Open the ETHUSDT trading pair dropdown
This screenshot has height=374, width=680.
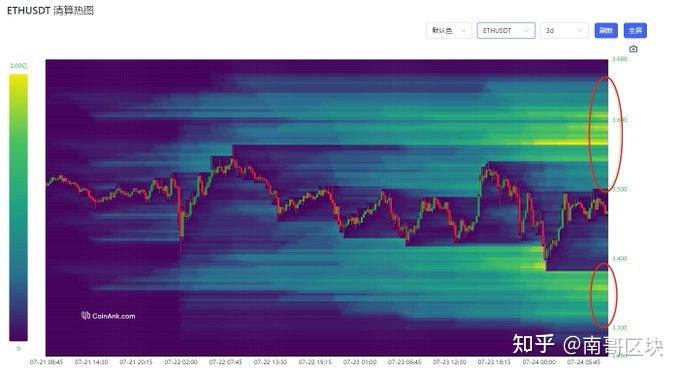pyautogui.click(x=506, y=30)
